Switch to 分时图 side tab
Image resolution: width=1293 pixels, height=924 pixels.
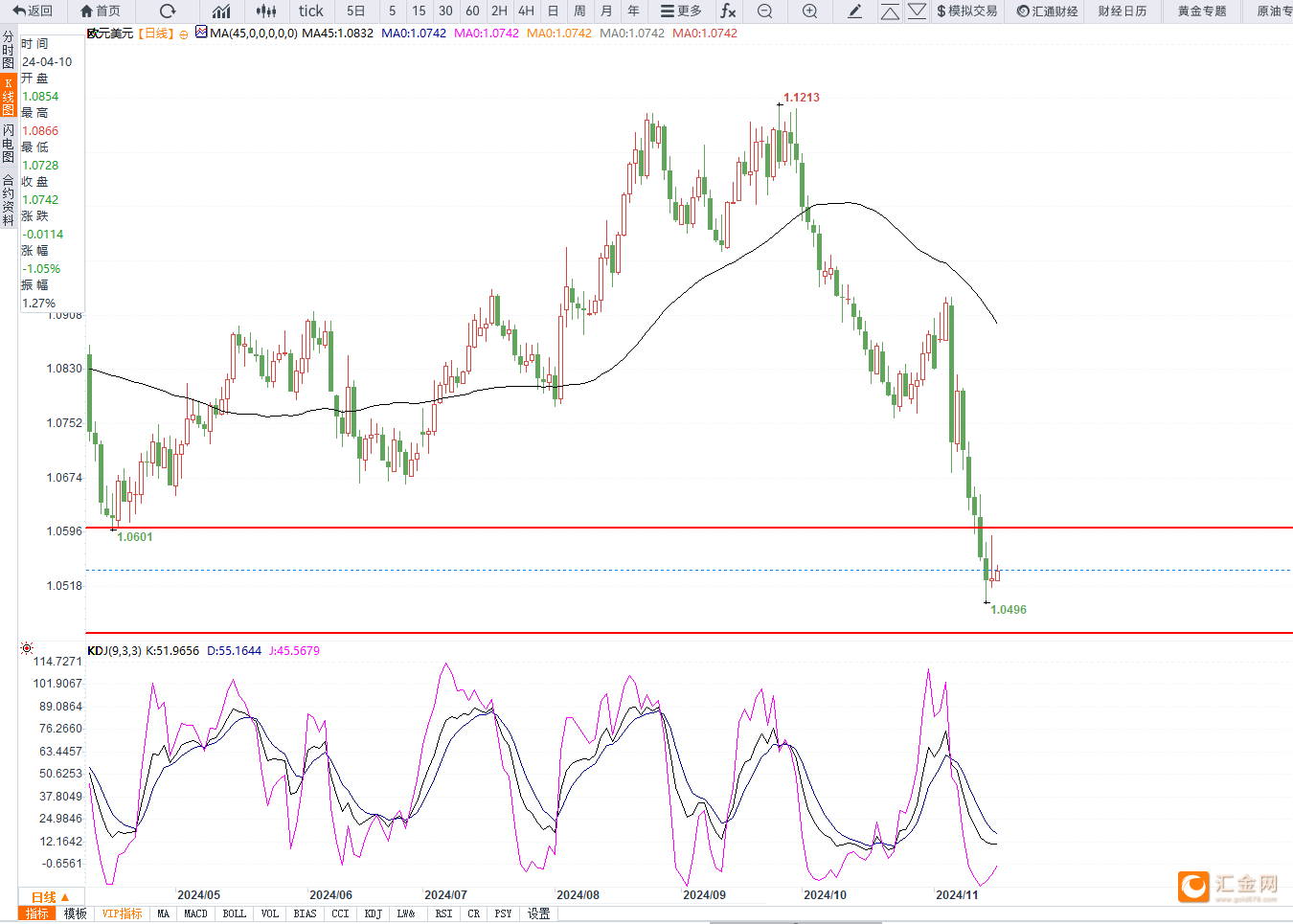9,50
